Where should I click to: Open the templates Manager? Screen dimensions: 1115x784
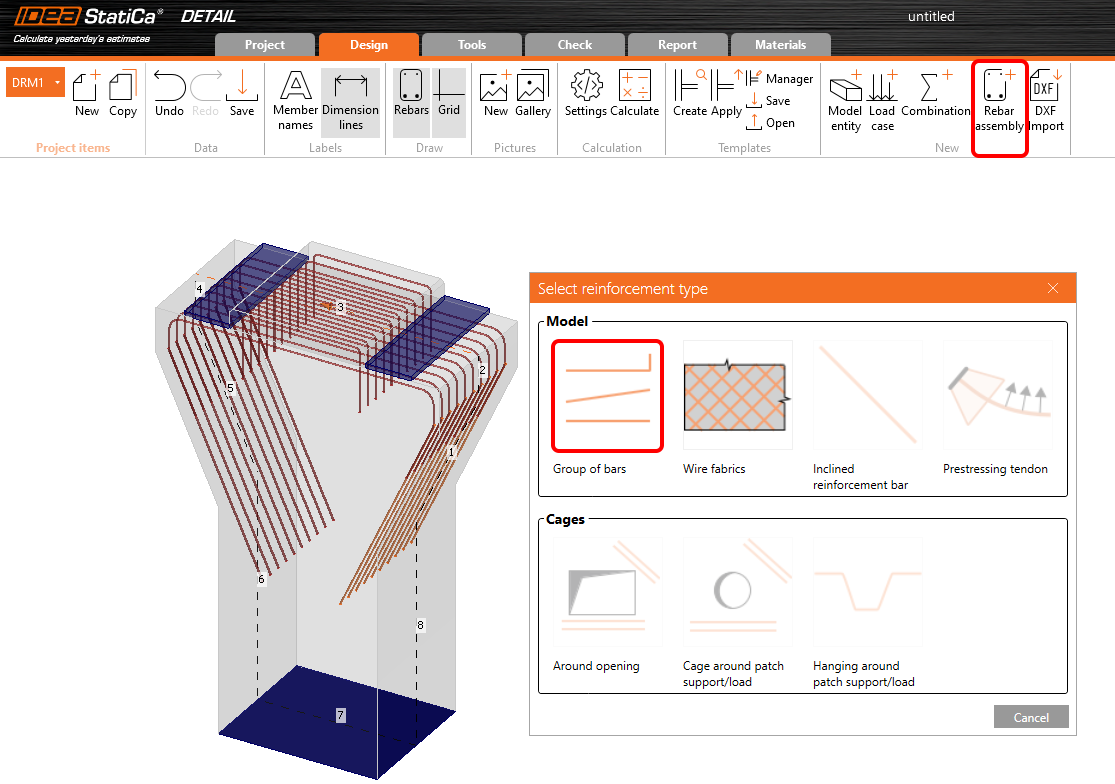(x=778, y=79)
